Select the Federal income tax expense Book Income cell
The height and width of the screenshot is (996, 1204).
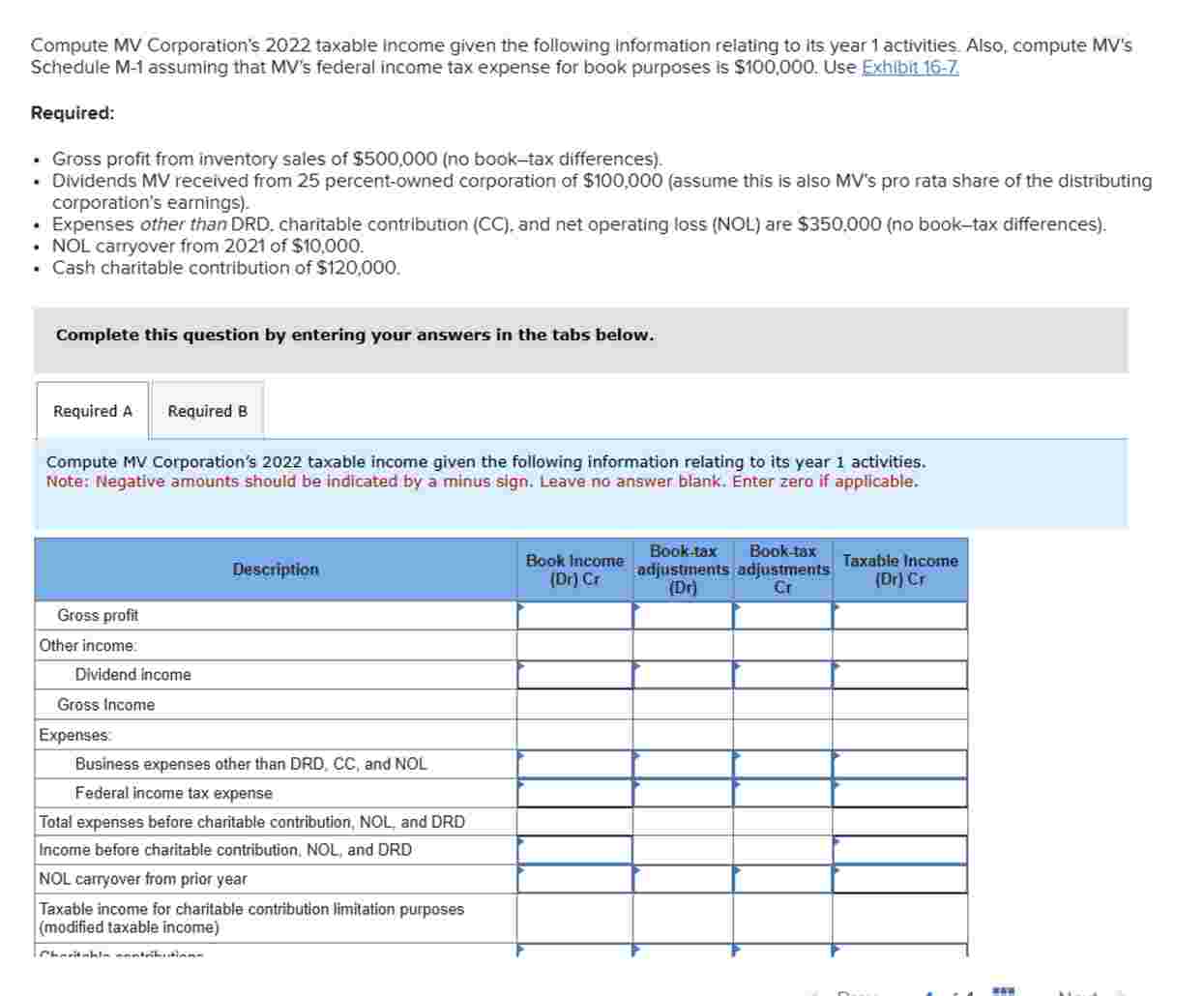pos(573,792)
